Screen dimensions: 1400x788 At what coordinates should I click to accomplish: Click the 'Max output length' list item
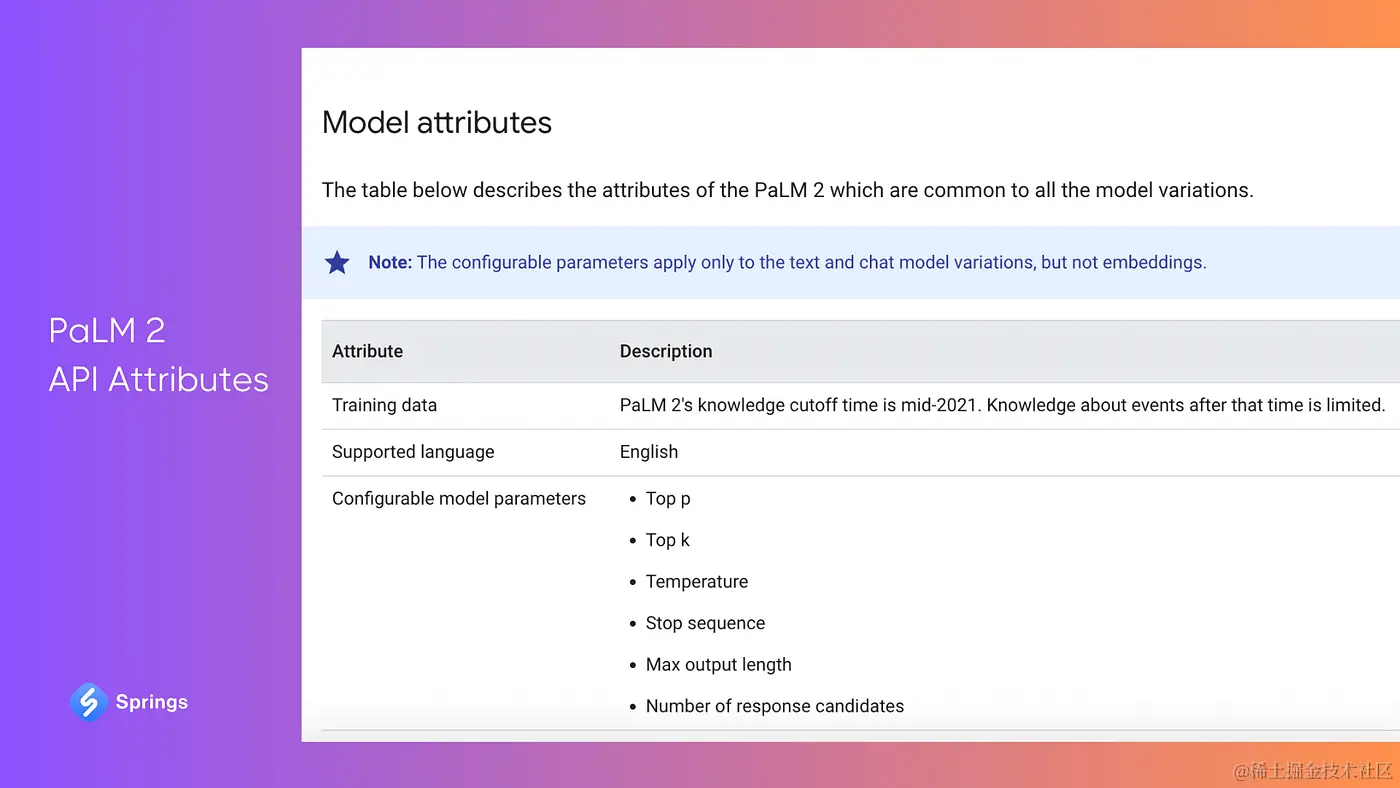[x=718, y=665]
